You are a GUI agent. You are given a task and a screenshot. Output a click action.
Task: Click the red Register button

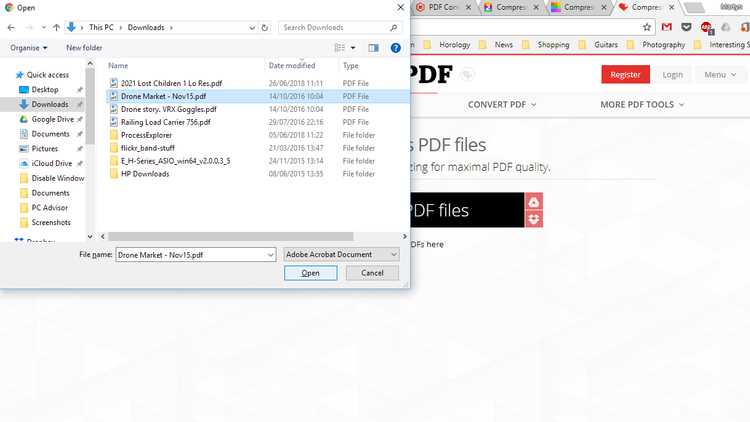625,75
